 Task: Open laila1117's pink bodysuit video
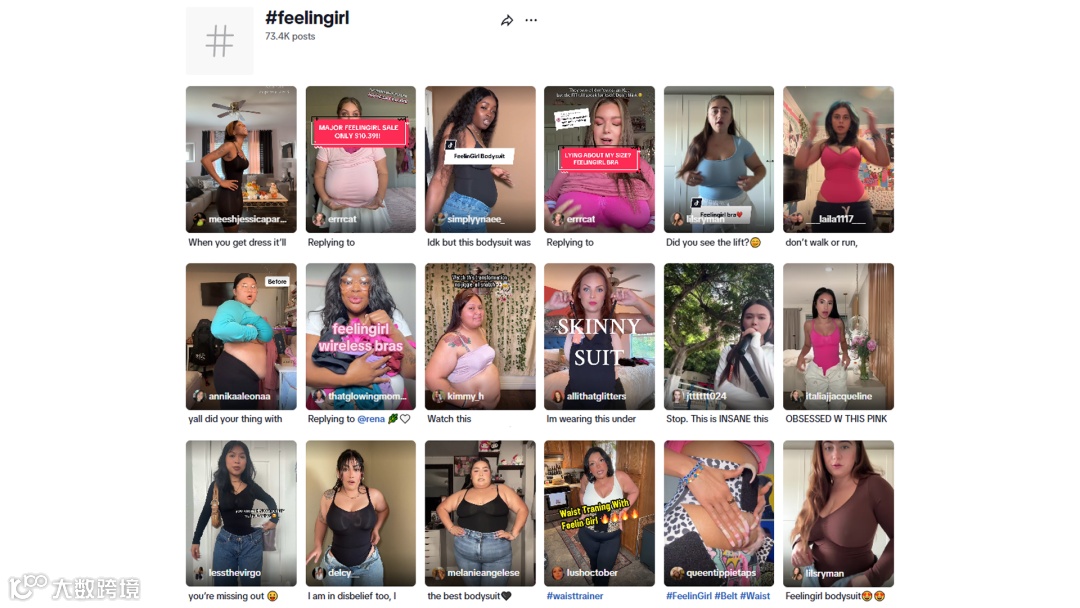point(838,159)
